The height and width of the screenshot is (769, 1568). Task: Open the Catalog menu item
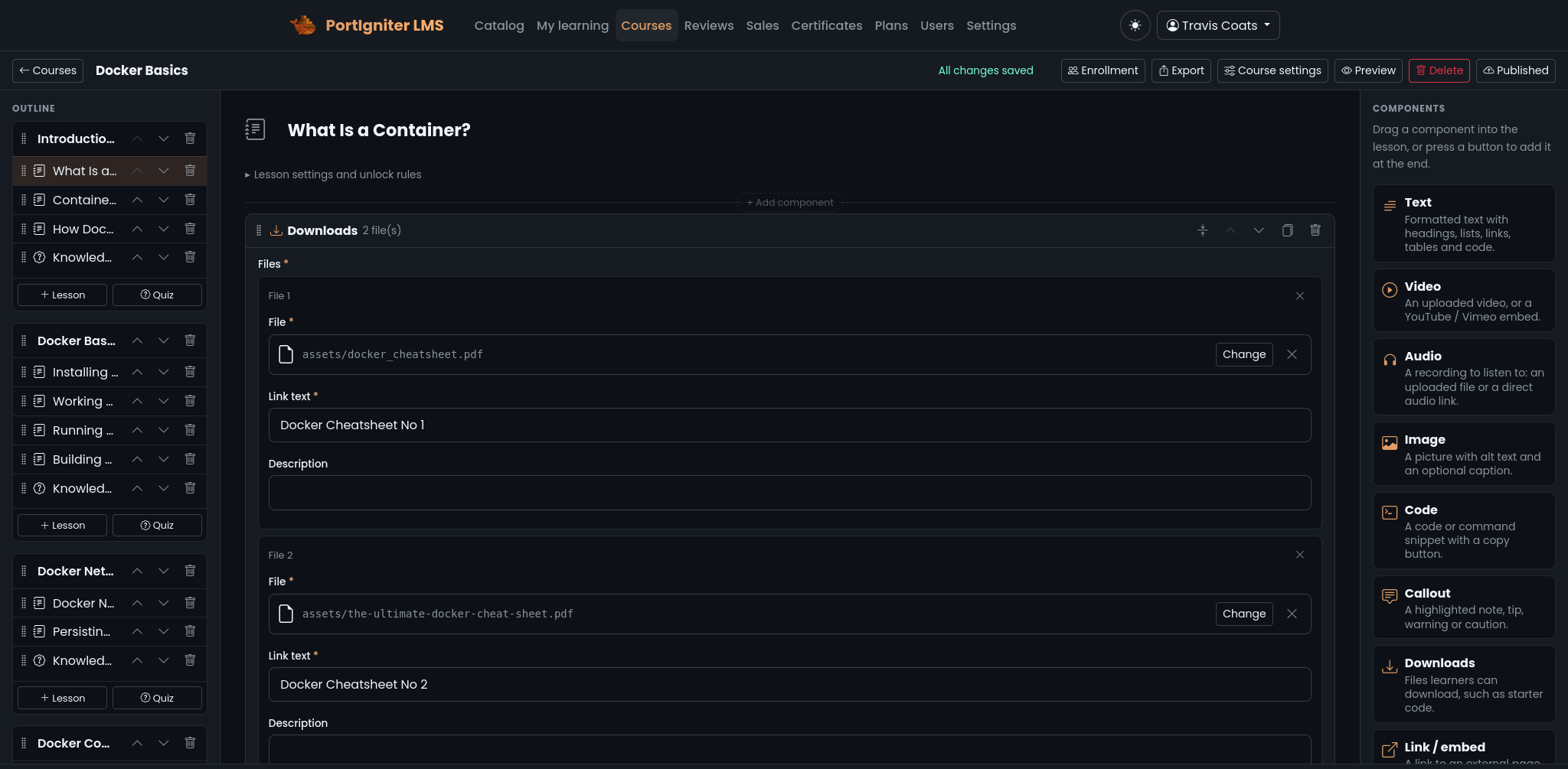click(x=499, y=25)
